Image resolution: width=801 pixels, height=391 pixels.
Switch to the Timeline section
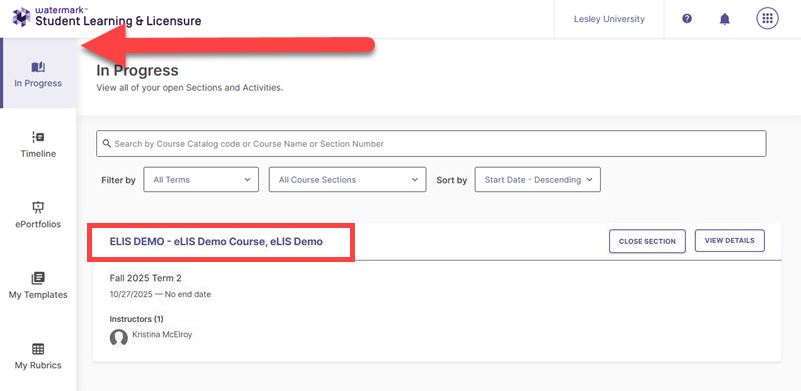click(x=38, y=144)
